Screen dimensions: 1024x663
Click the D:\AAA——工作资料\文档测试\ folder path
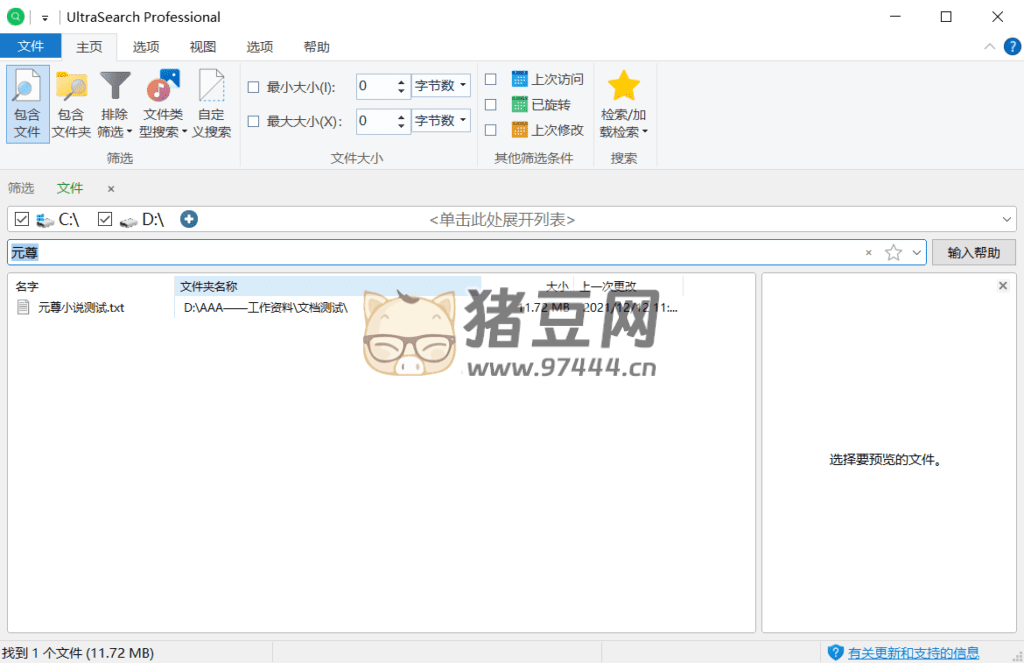[266, 308]
